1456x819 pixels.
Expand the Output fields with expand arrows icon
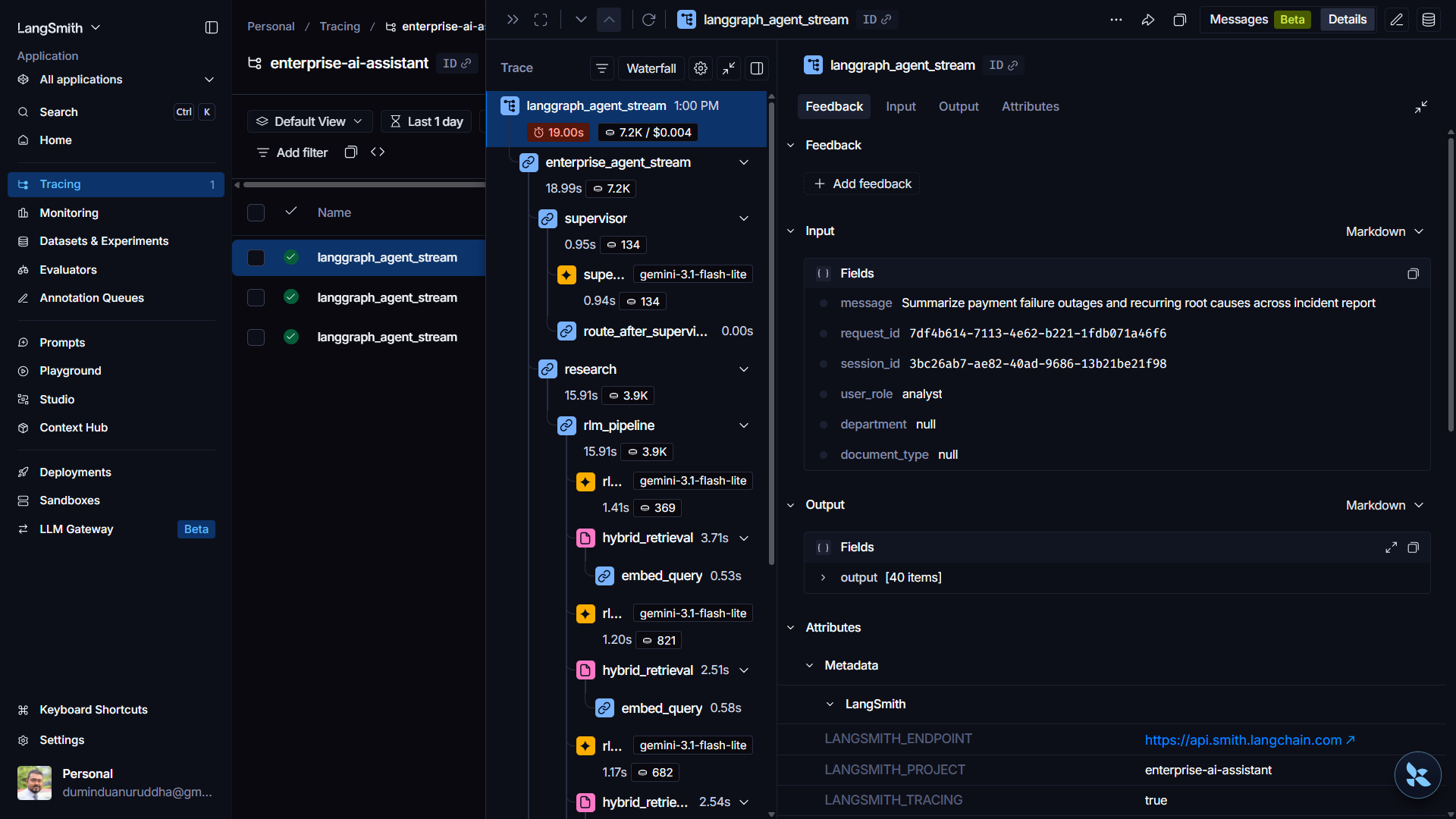click(x=1391, y=548)
